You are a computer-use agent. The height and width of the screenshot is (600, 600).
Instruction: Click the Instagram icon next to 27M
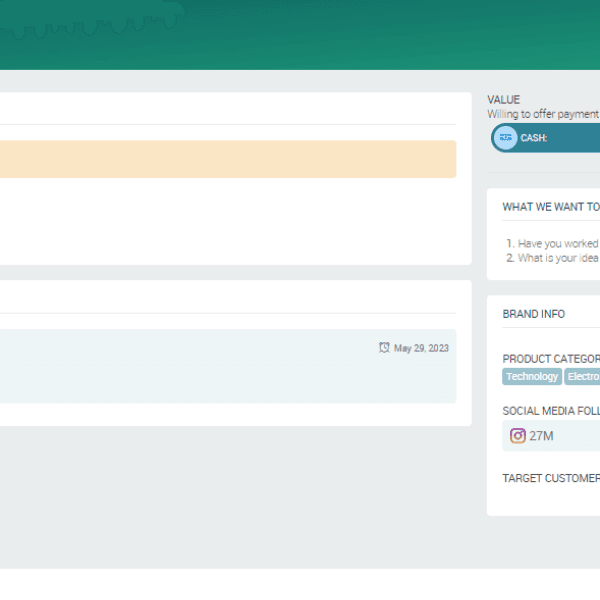[517, 435]
